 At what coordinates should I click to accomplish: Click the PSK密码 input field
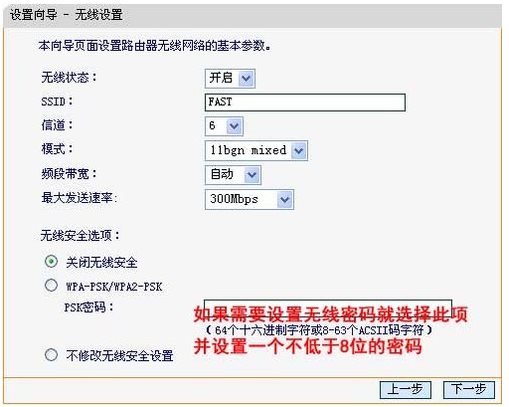328,306
